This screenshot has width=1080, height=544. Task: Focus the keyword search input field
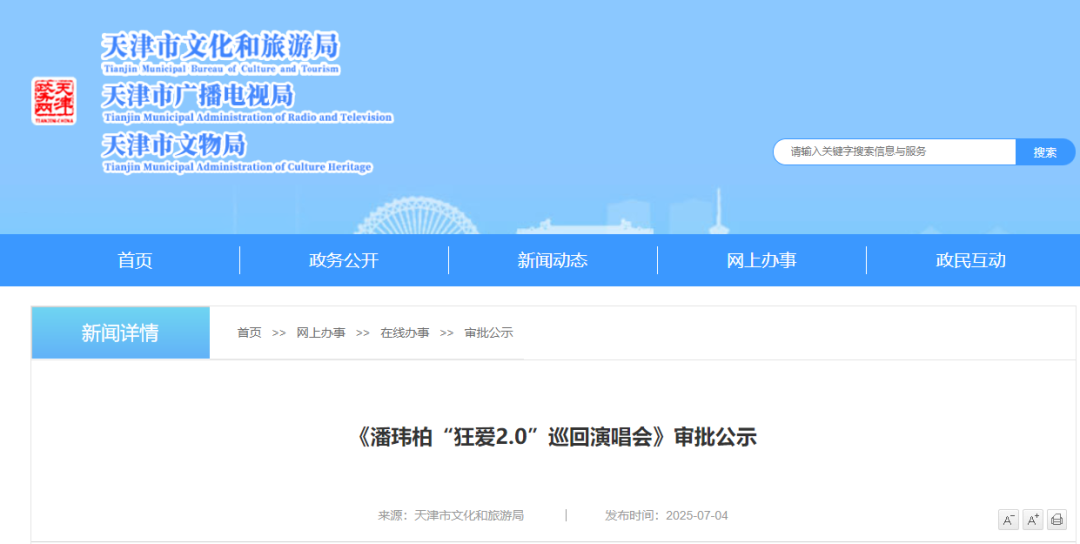pos(894,152)
